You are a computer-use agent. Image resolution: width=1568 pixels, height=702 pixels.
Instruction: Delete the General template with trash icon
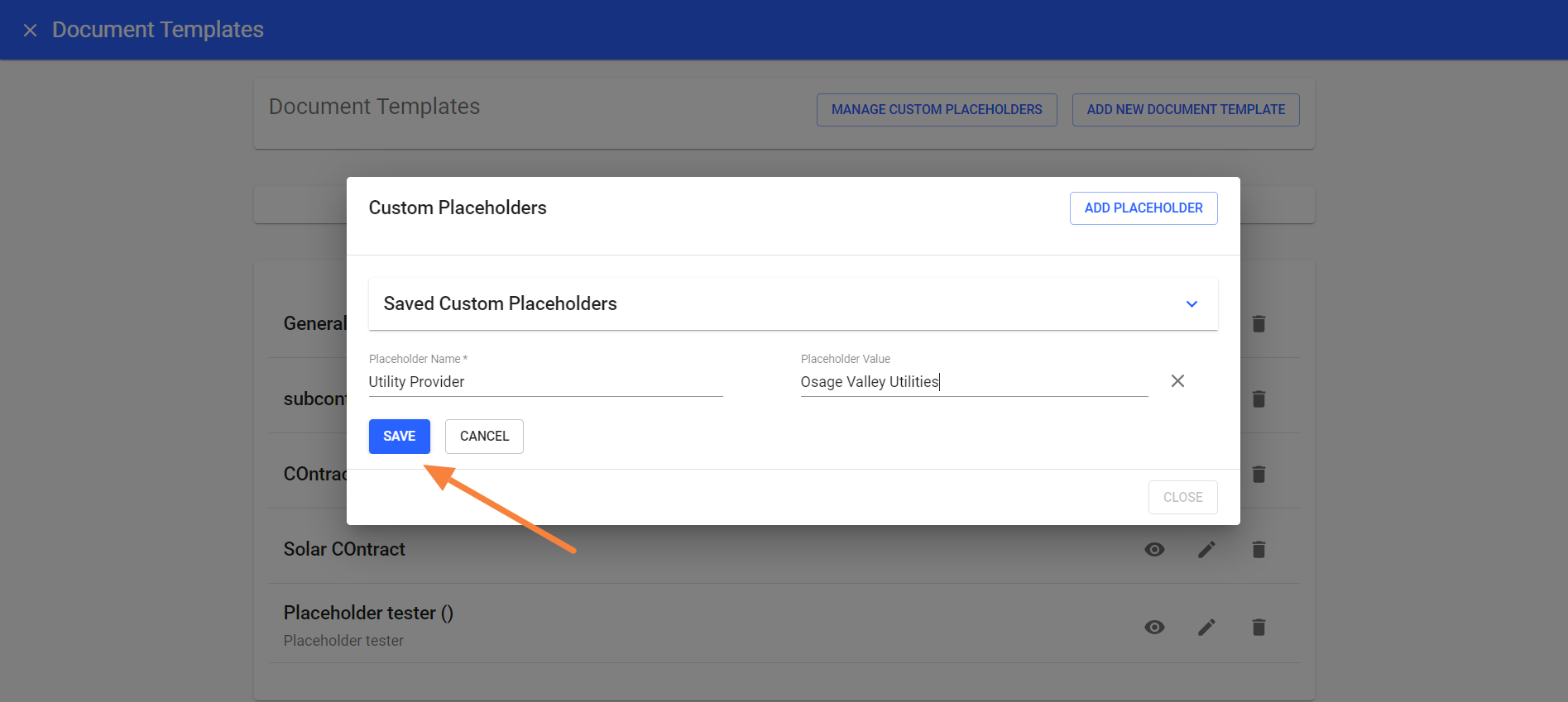click(1258, 324)
